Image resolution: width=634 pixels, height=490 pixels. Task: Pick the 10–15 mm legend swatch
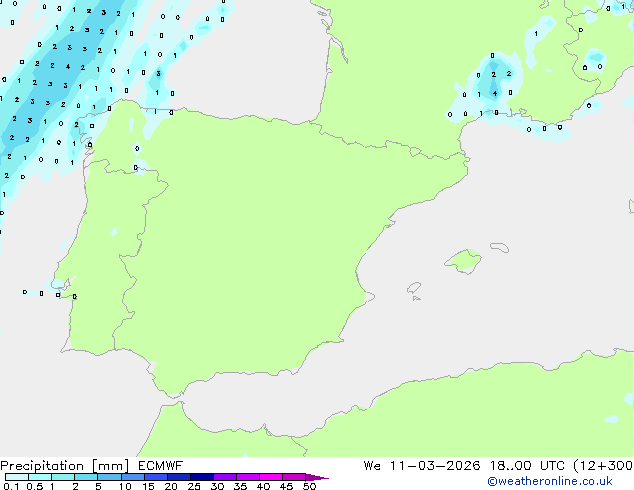(132, 477)
